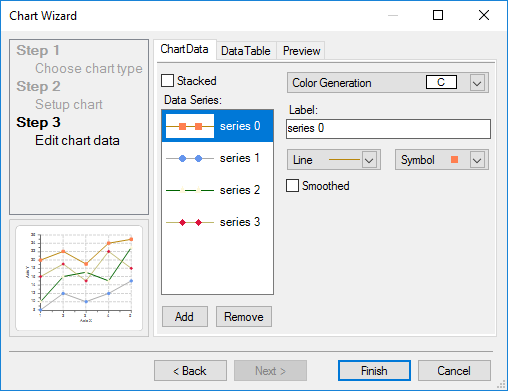Switch to the DataTable tab
Viewport: 508px width, 391px height.
point(246,51)
